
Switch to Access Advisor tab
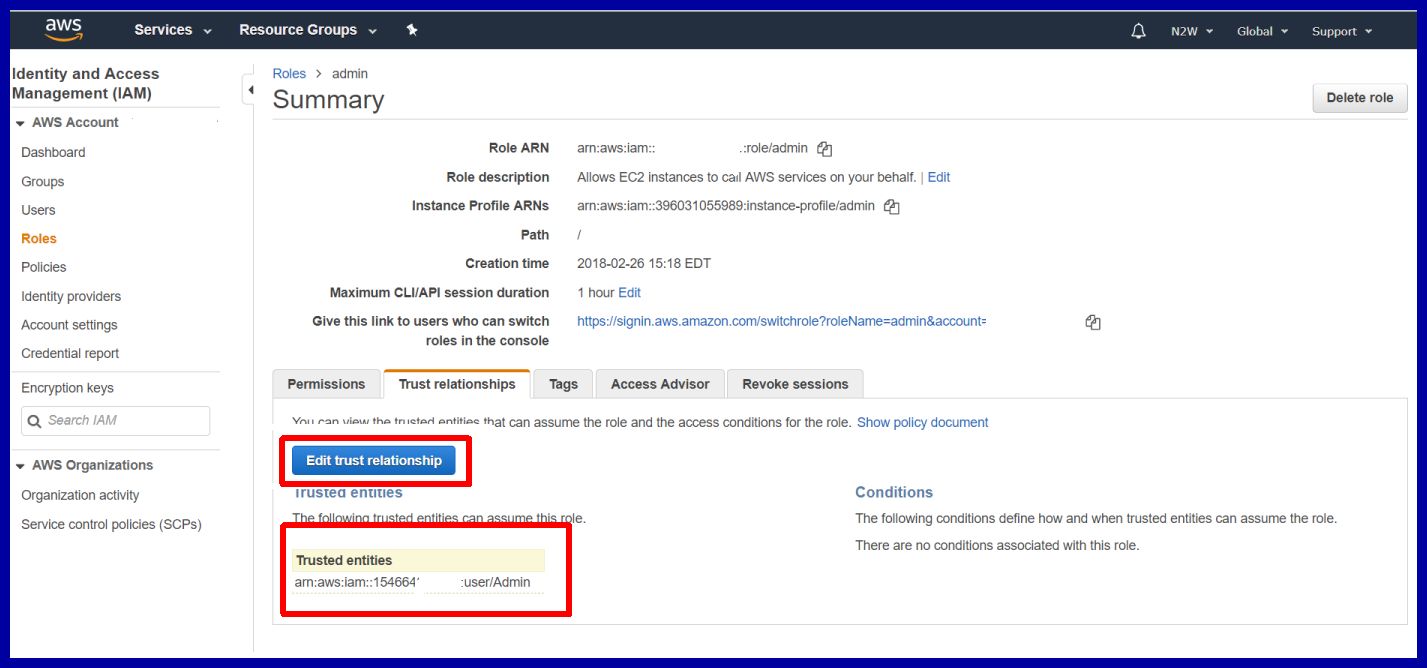[x=660, y=384]
